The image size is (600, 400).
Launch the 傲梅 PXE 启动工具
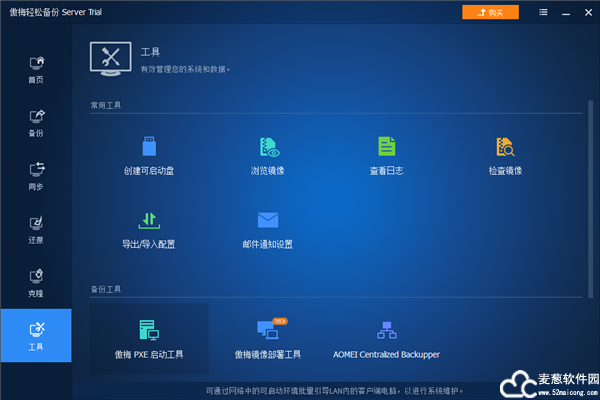(x=149, y=338)
